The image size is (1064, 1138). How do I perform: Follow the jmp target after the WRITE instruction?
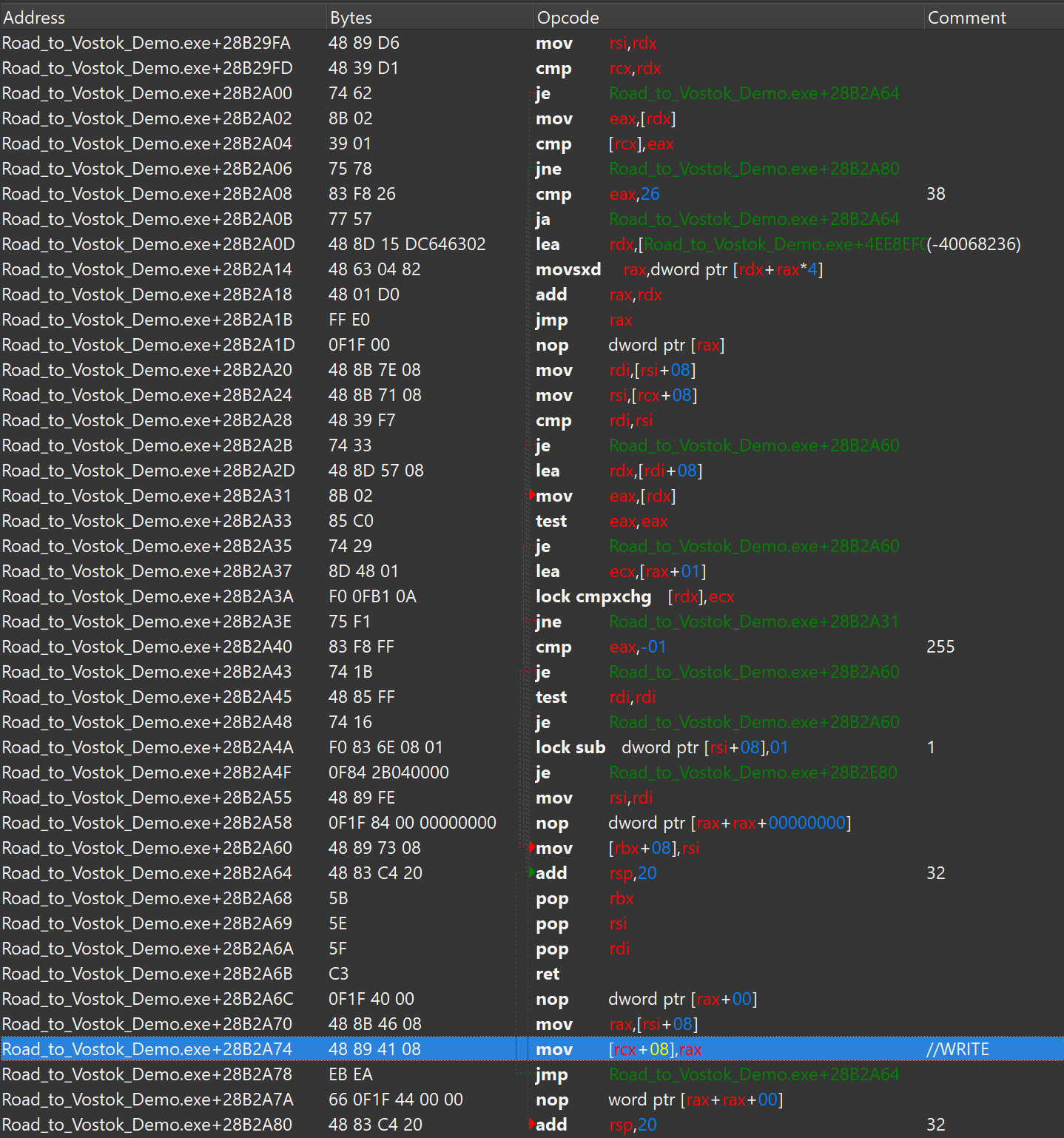click(753, 1074)
